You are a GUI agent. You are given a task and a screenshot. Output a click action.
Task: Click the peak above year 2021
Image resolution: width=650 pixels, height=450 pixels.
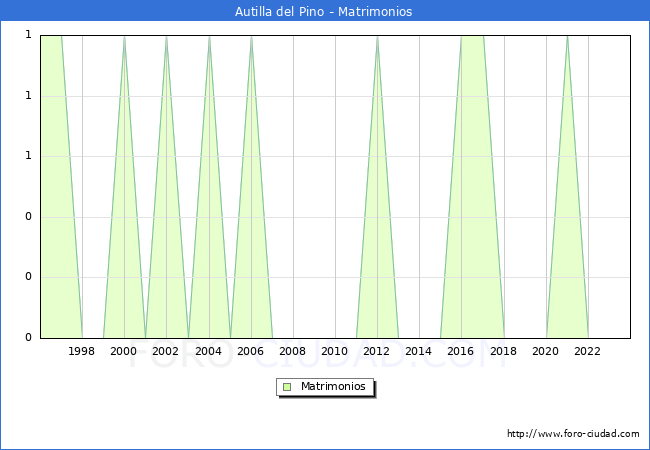tap(568, 37)
